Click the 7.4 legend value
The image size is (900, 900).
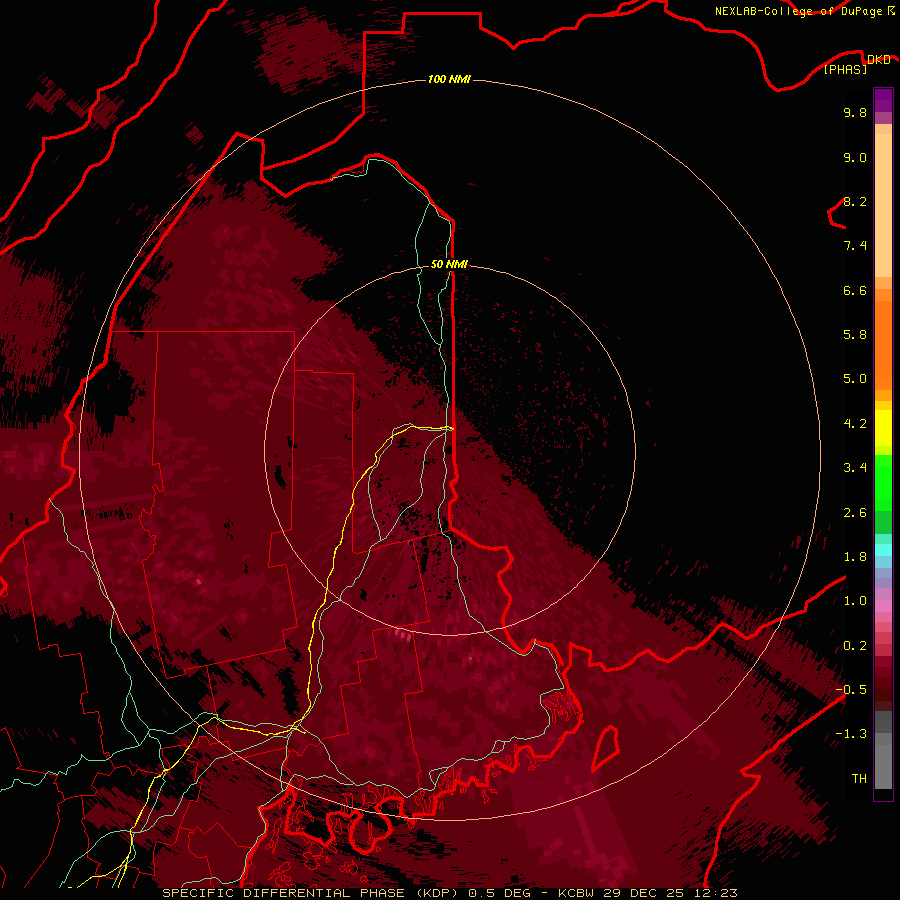[855, 246]
